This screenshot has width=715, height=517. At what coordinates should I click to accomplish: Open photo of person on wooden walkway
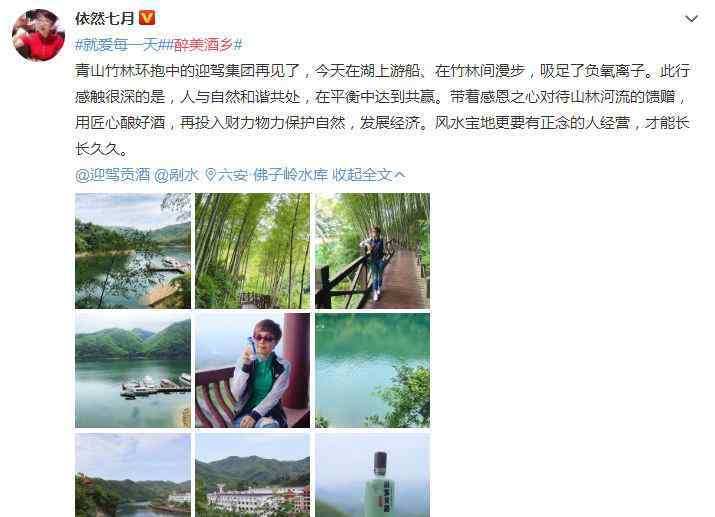(373, 251)
